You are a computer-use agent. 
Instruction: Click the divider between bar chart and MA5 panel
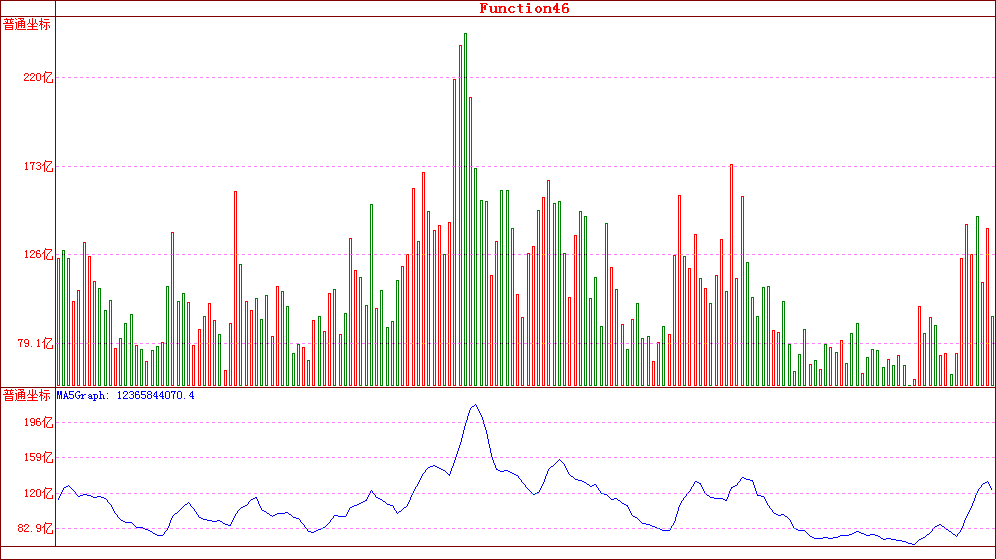[x=525, y=387]
